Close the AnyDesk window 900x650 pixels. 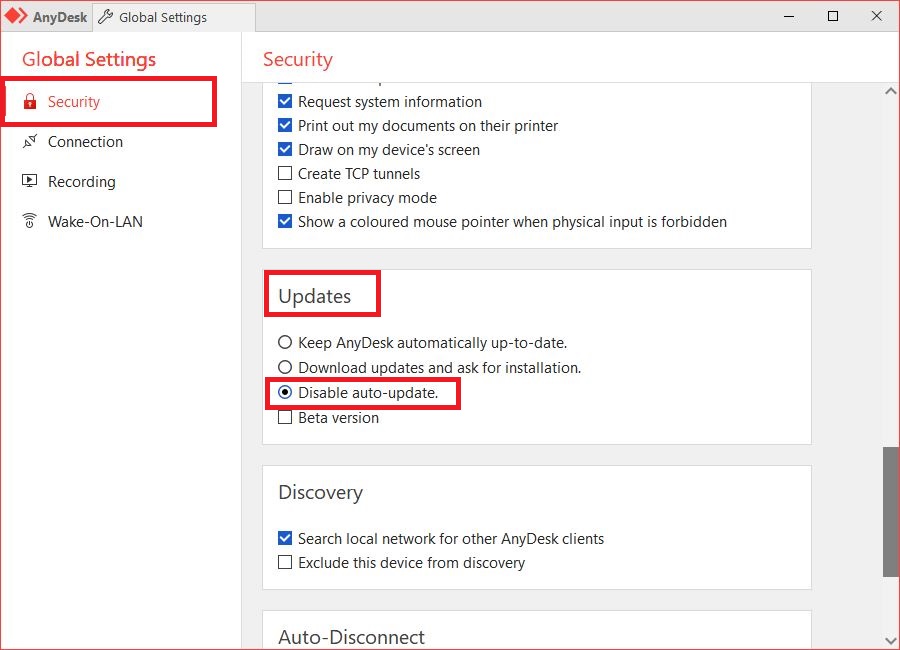(876, 16)
